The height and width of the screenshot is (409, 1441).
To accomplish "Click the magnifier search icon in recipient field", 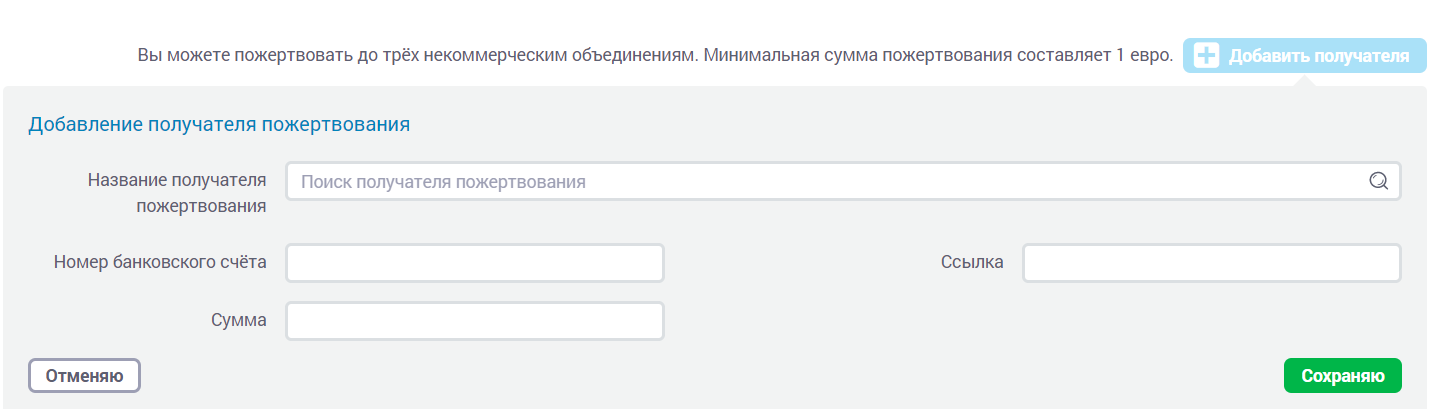I will [1378, 181].
